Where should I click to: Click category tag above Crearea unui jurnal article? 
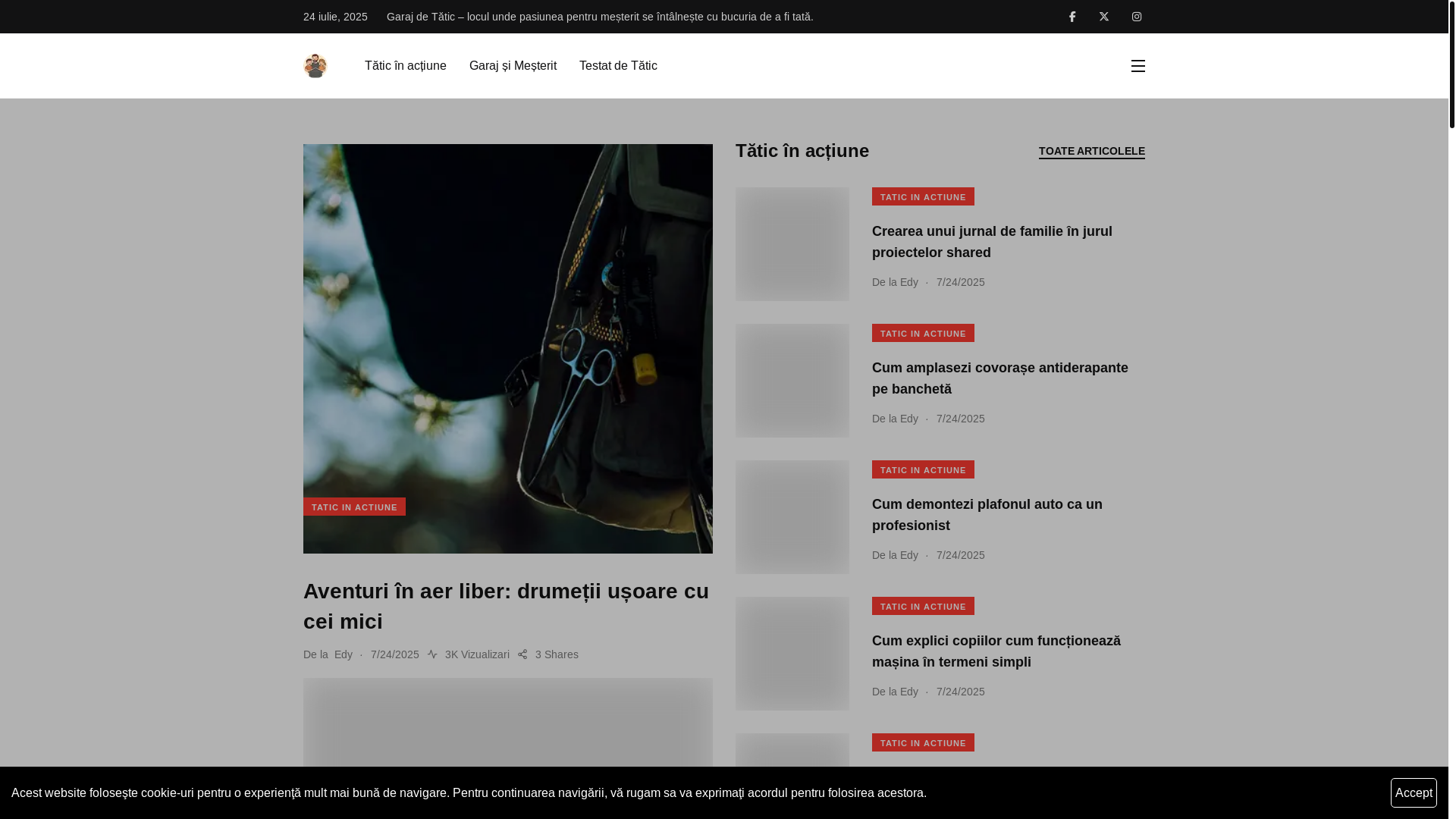click(x=923, y=196)
